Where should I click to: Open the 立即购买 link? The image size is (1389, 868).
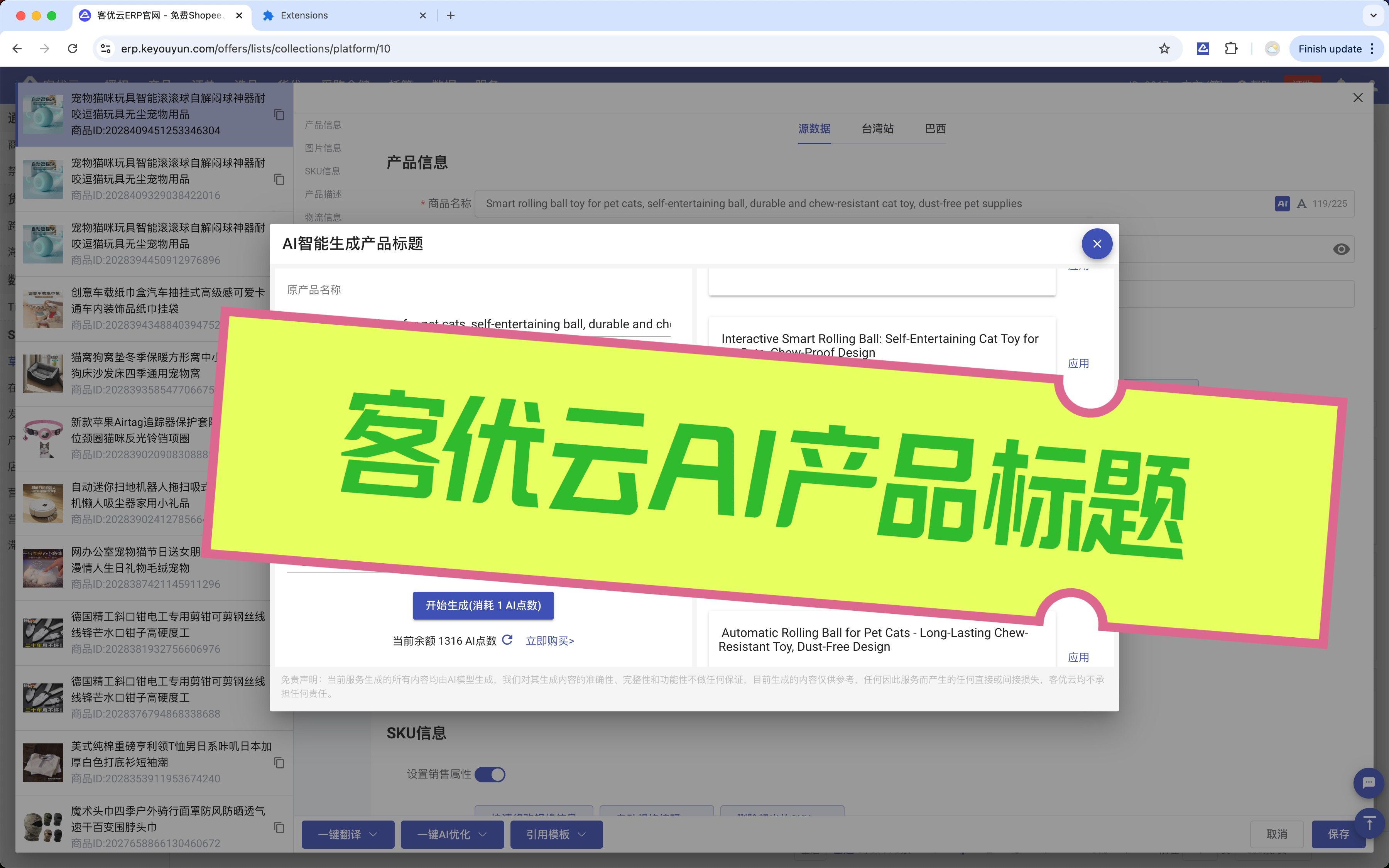tap(550, 641)
